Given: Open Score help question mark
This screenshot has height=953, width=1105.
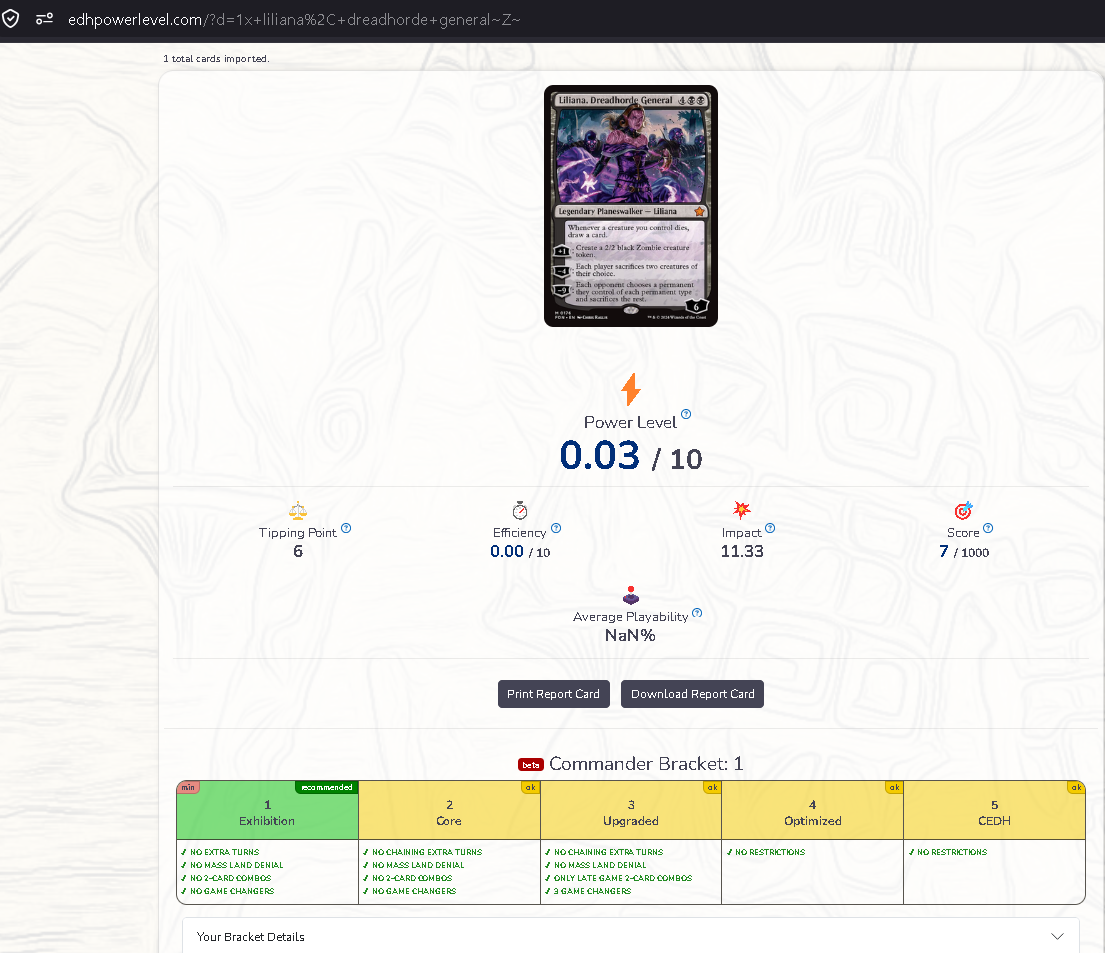Looking at the screenshot, I should click(988, 528).
